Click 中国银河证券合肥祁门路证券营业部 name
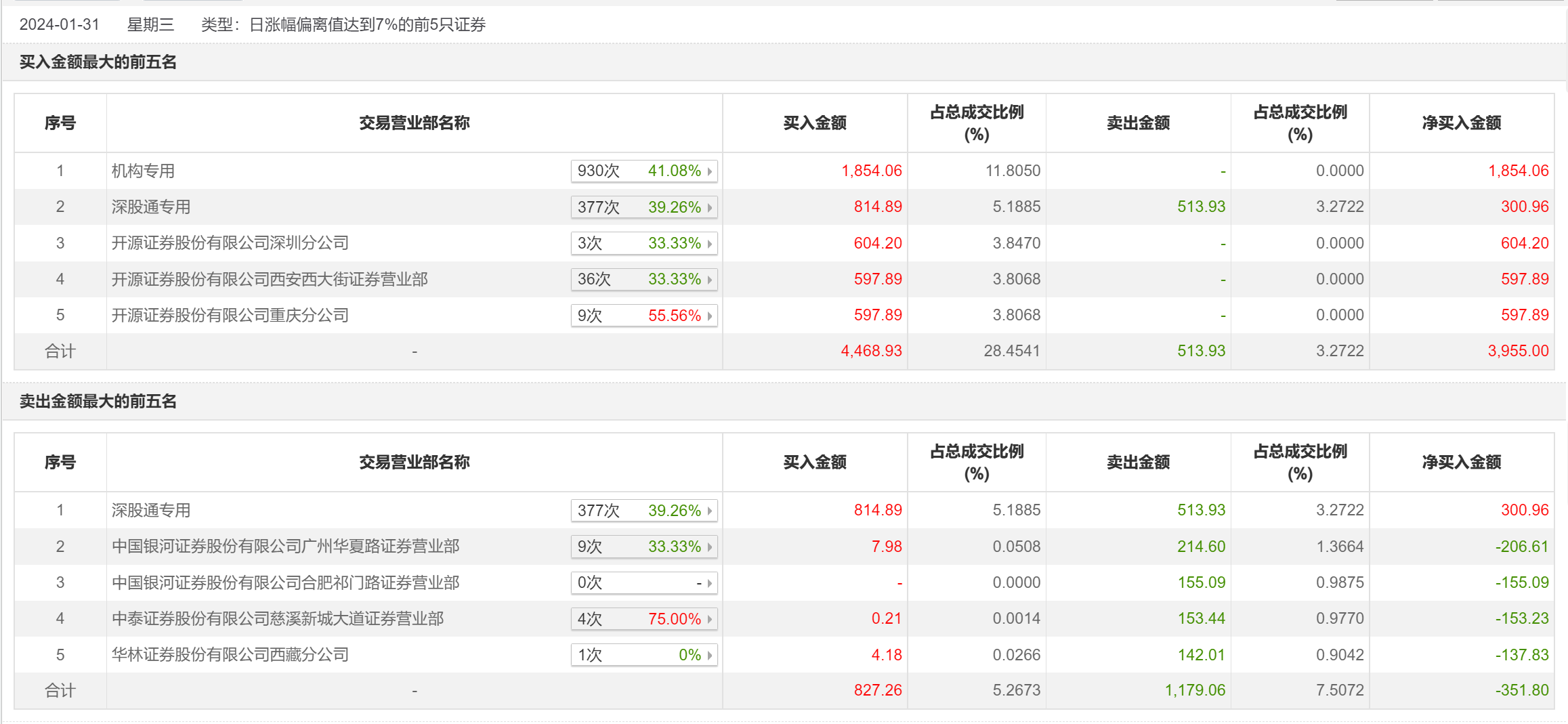Viewport: 1568px width, 724px height. click(x=285, y=582)
